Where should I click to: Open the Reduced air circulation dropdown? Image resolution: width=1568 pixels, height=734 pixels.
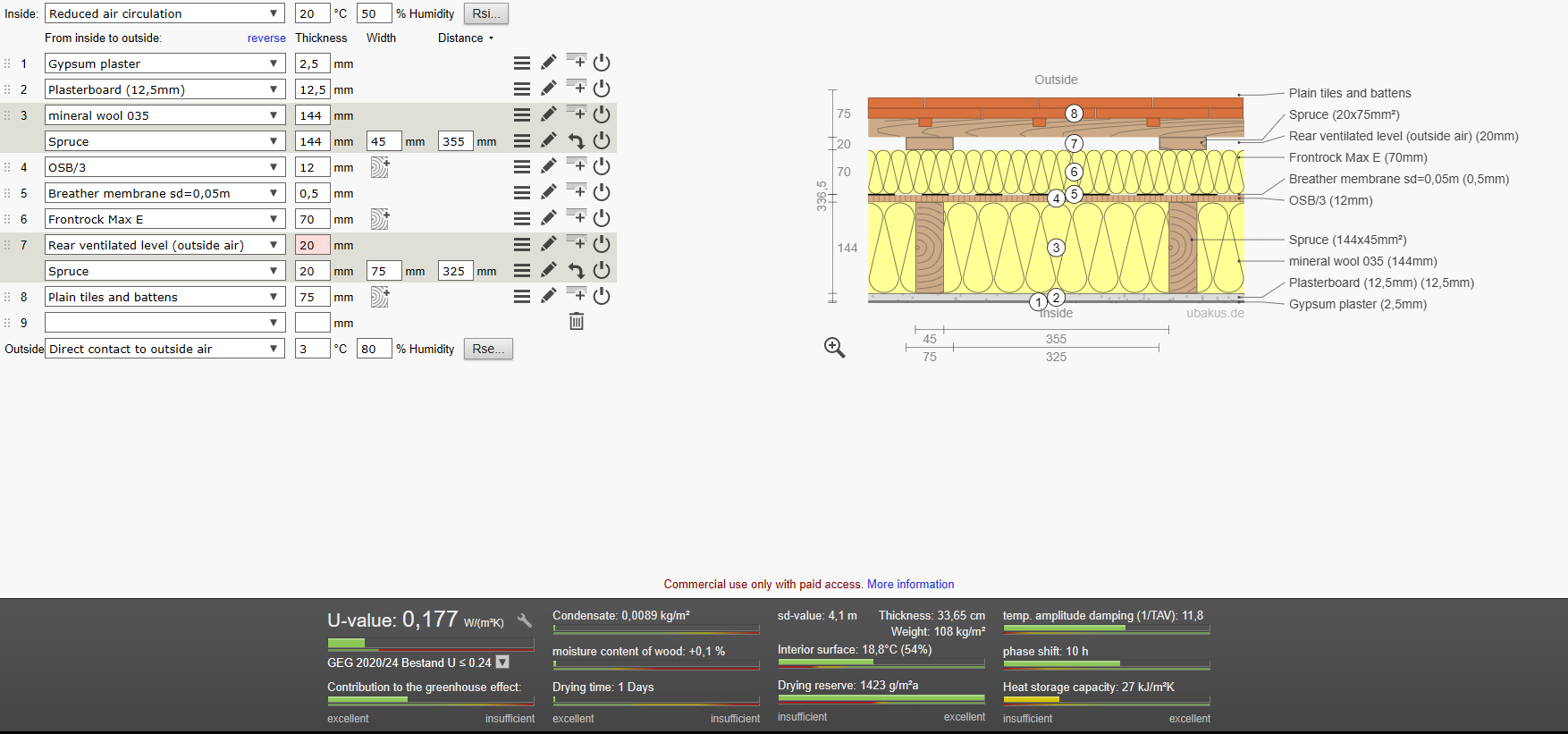[x=164, y=13]
